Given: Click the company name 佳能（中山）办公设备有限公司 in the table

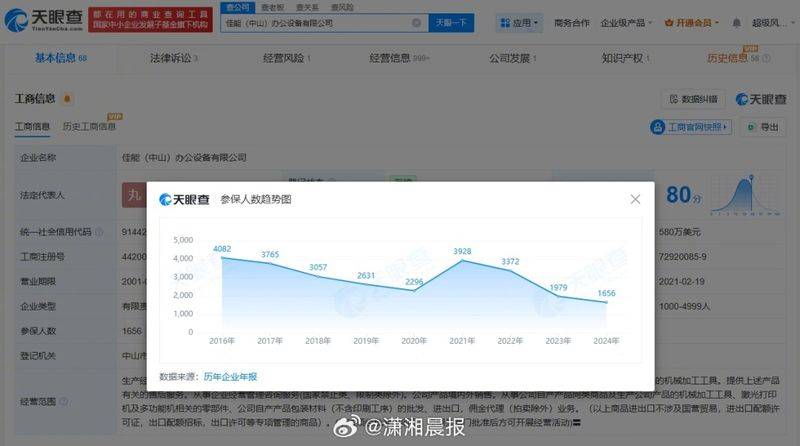Looking at the screenshot, I should 184,158.
